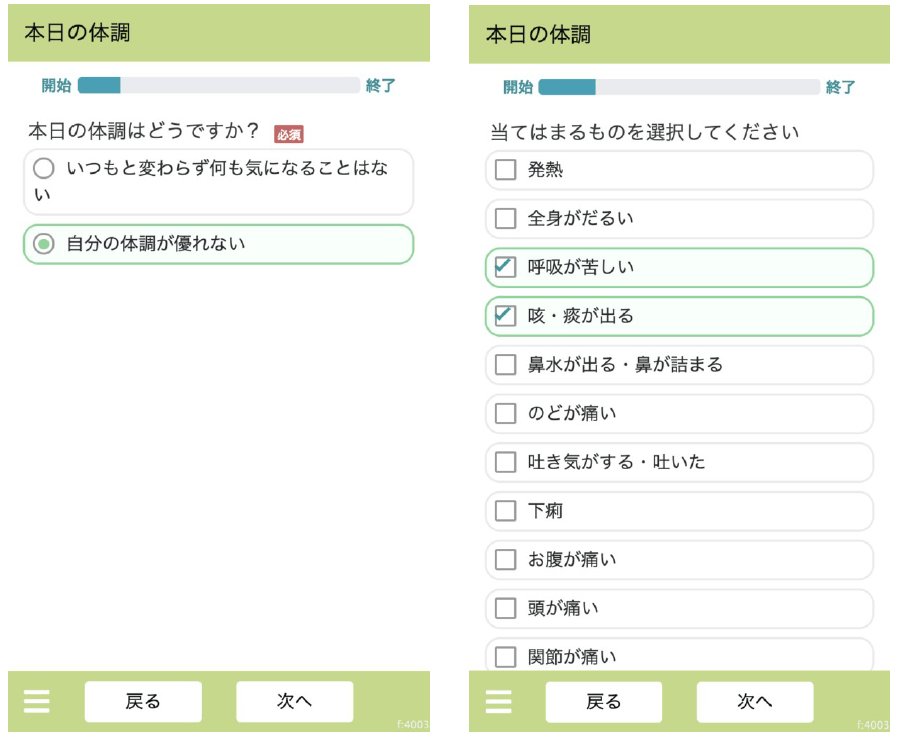897x737 pixels.
Task: Mark the お腹が痛い checkbox
Action: point(506,560)
